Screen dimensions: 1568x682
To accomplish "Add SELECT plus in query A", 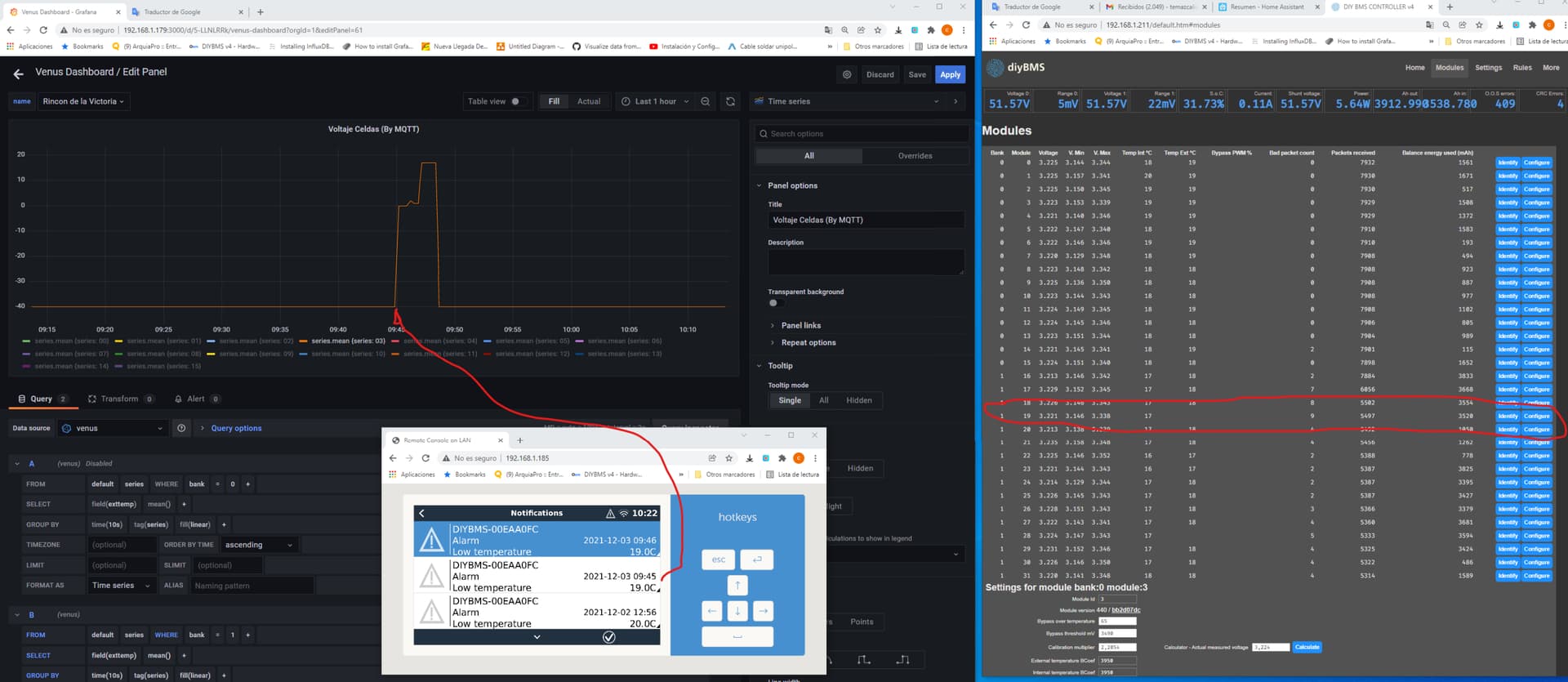I will click(x=184, y=504).
